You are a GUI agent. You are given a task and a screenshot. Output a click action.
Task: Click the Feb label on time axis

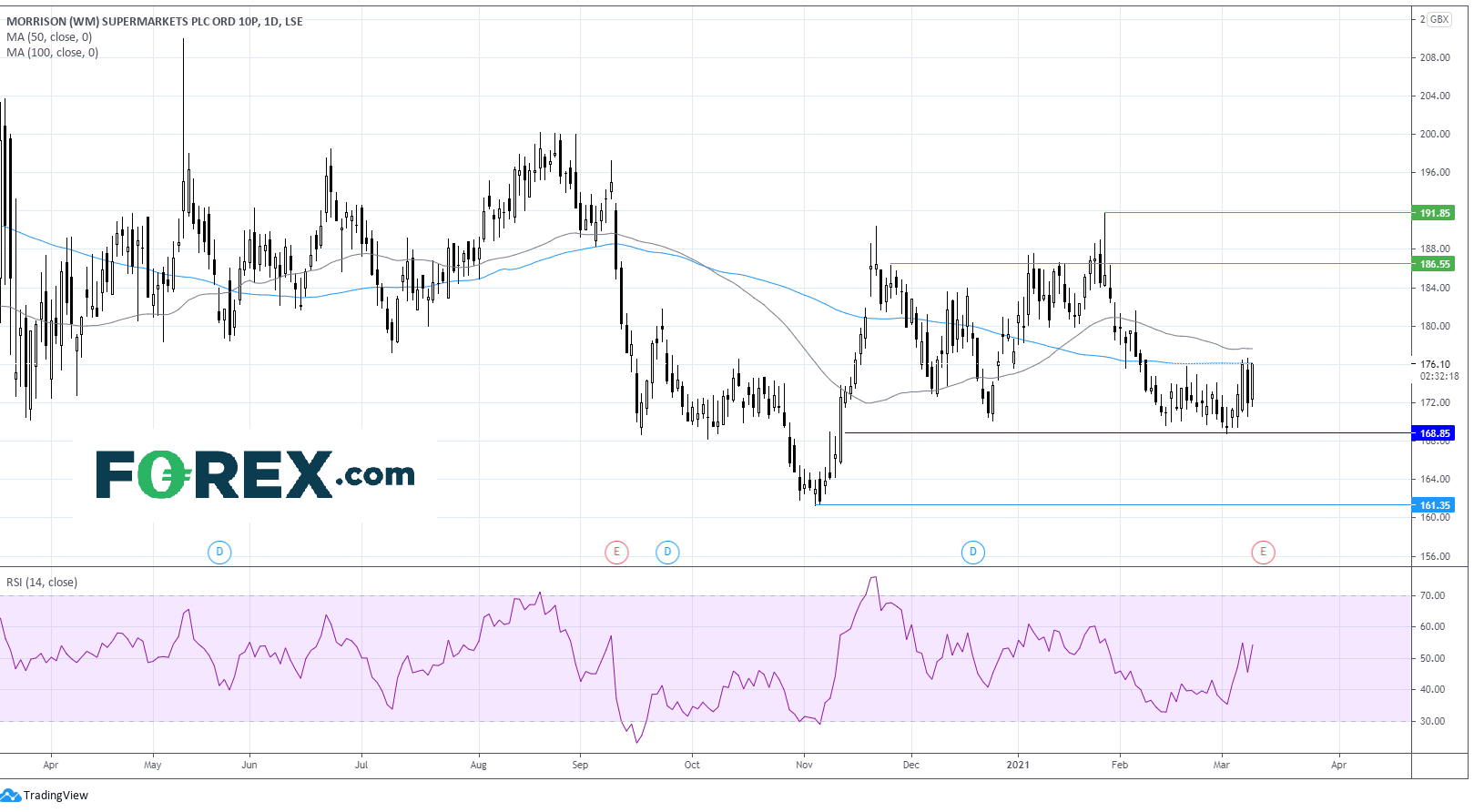[1120, 765]
